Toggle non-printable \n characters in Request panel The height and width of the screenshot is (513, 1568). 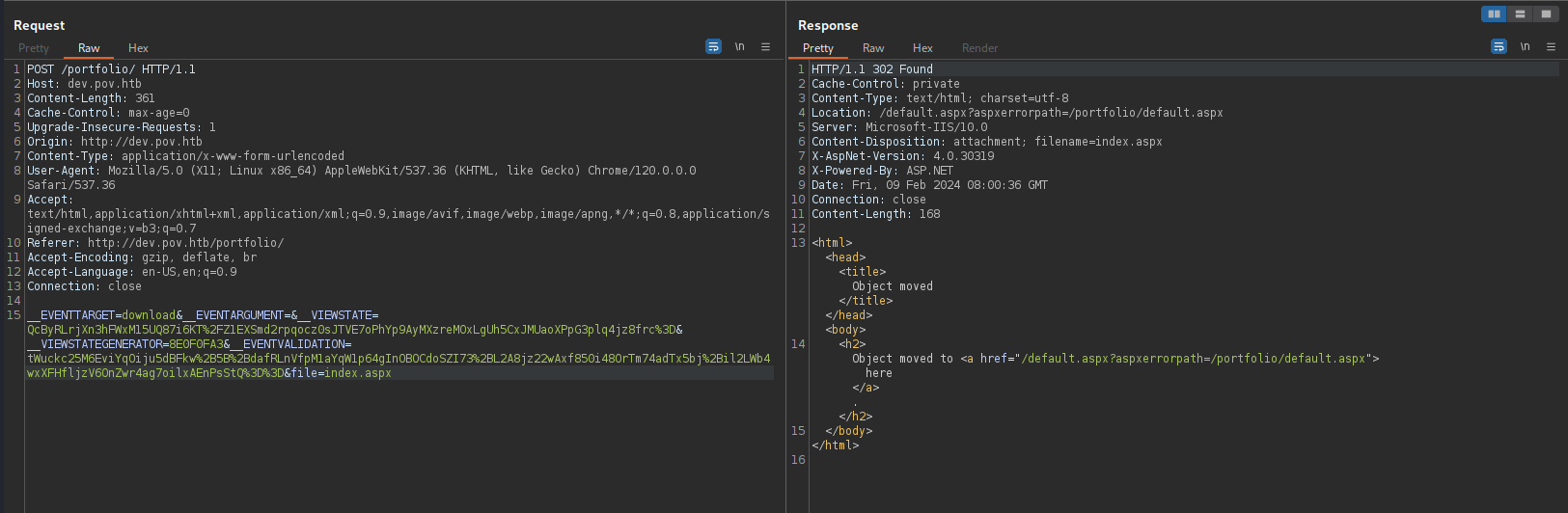coord(740,46)
